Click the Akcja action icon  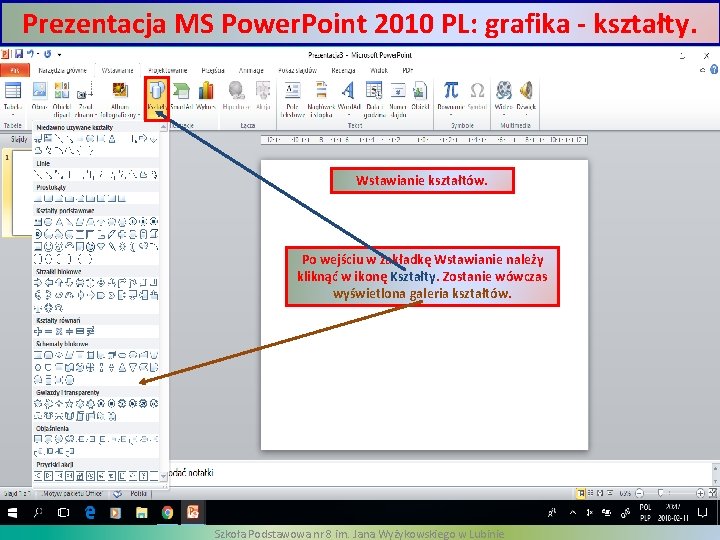[x=263, y=90]
